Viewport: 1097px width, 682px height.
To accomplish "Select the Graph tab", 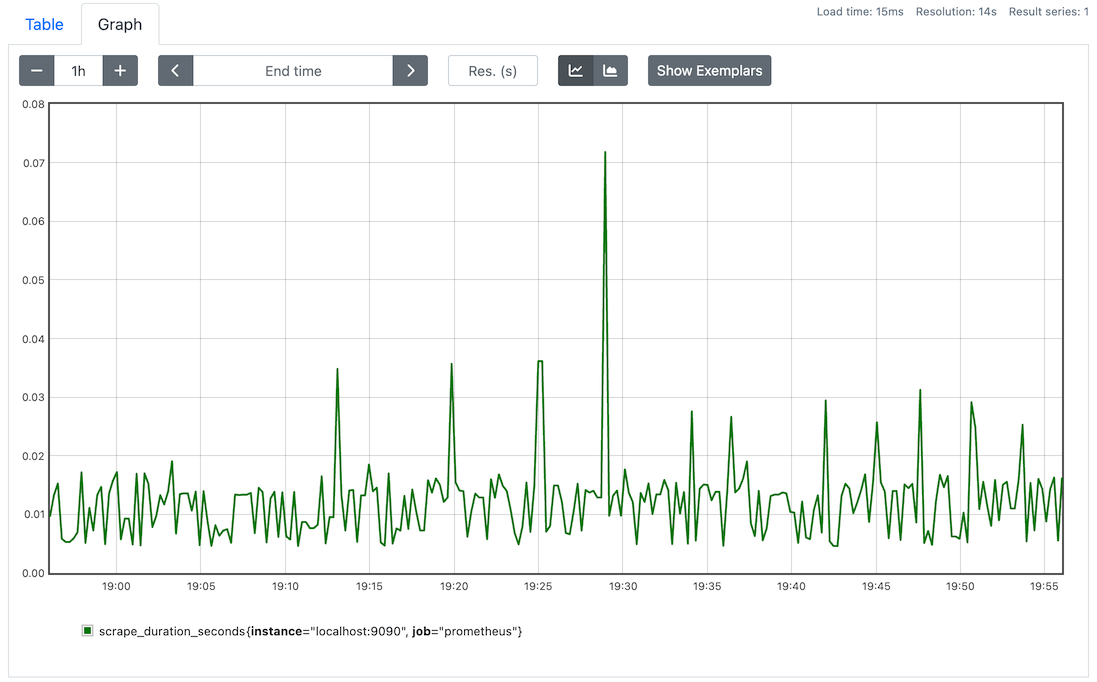I will [120, 24].
